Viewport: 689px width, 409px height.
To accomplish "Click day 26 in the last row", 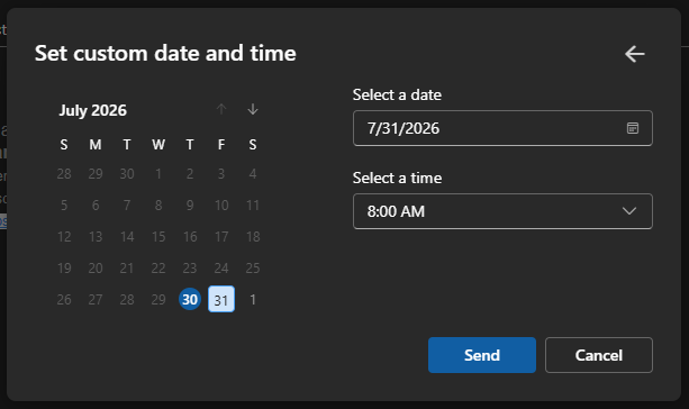I will (x=64, y=300).
